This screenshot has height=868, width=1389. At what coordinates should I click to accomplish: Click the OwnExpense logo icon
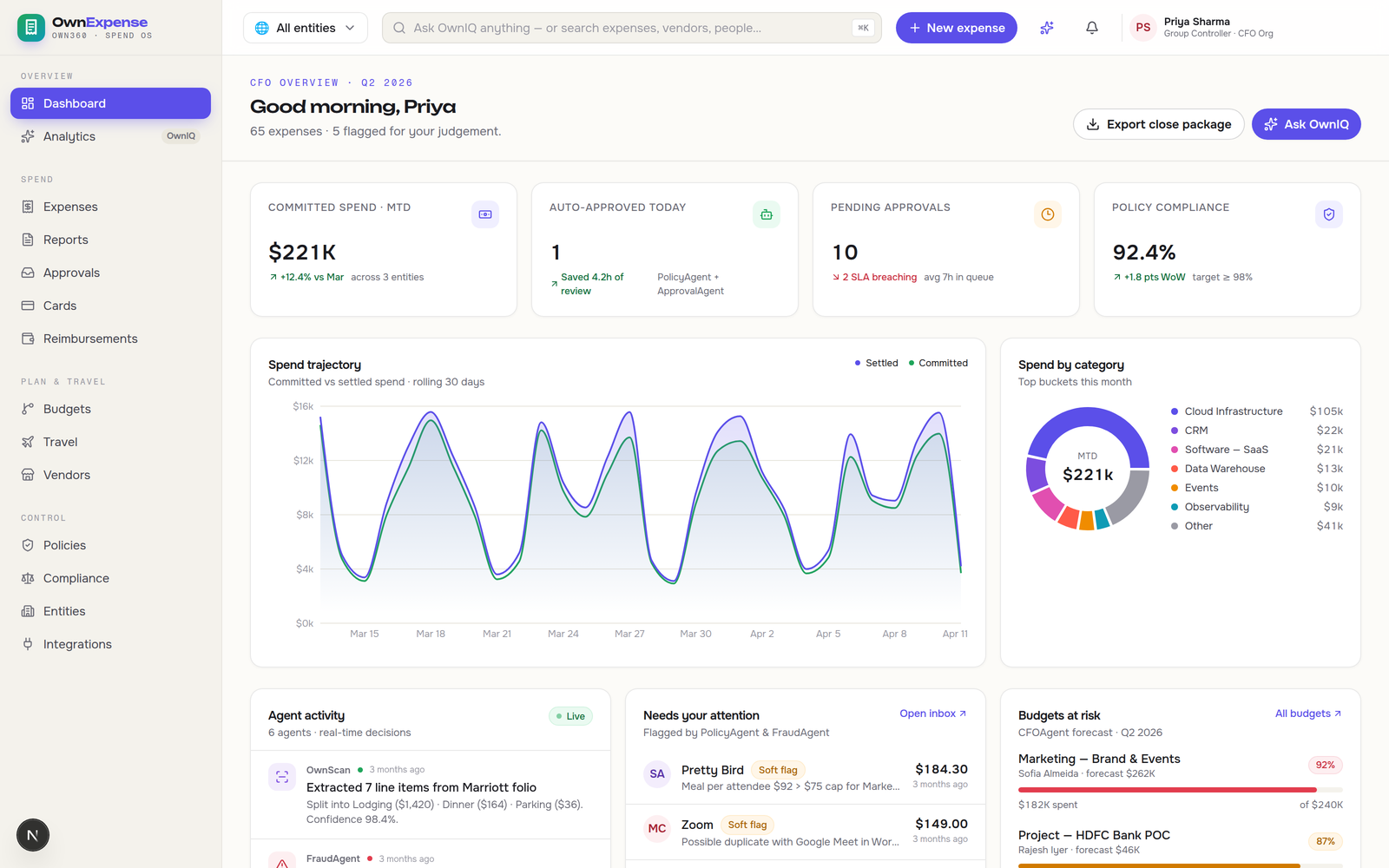[31, 28]
